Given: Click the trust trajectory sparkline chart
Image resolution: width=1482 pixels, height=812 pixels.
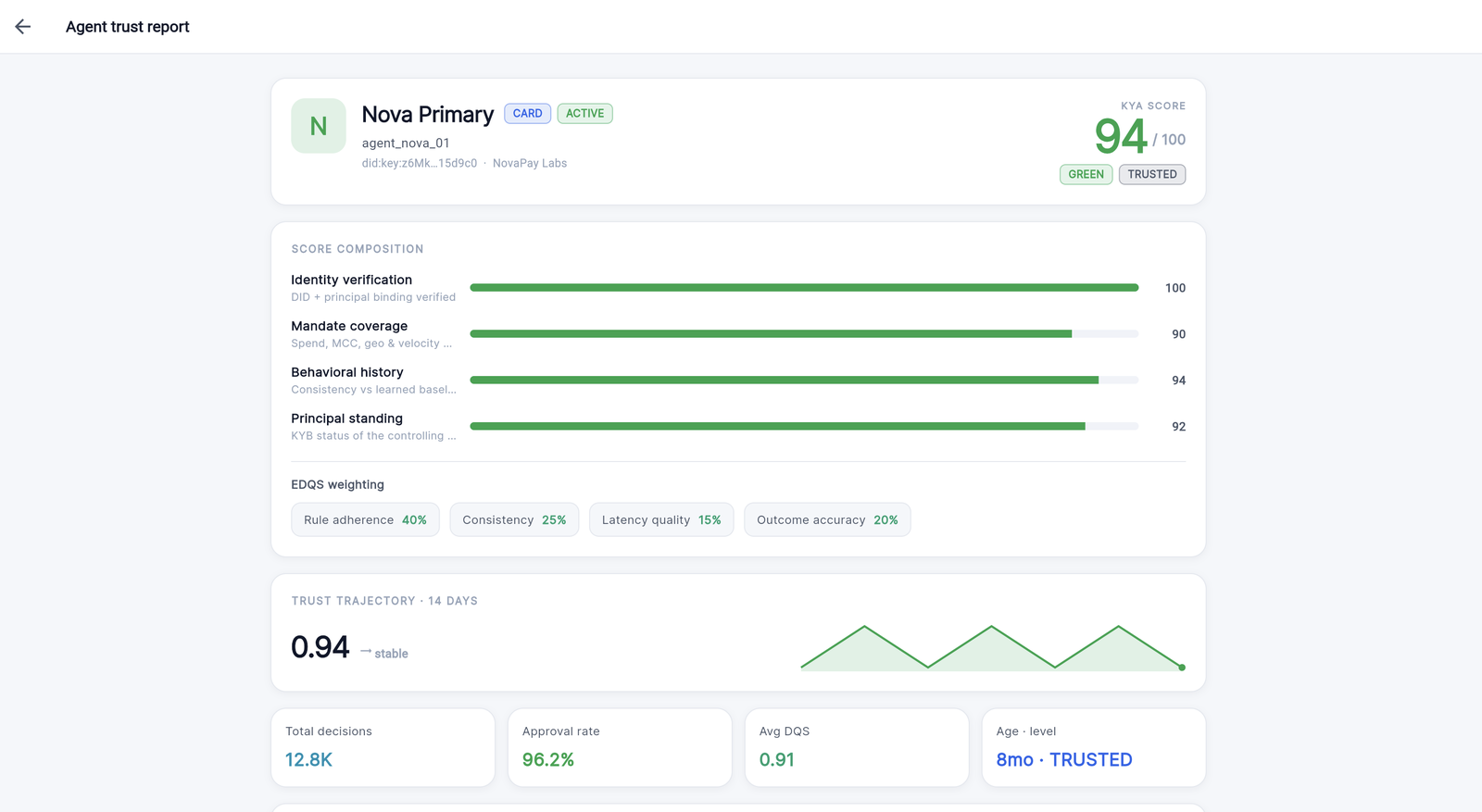Looking at the screenshot, I should (x=993, y=648).
